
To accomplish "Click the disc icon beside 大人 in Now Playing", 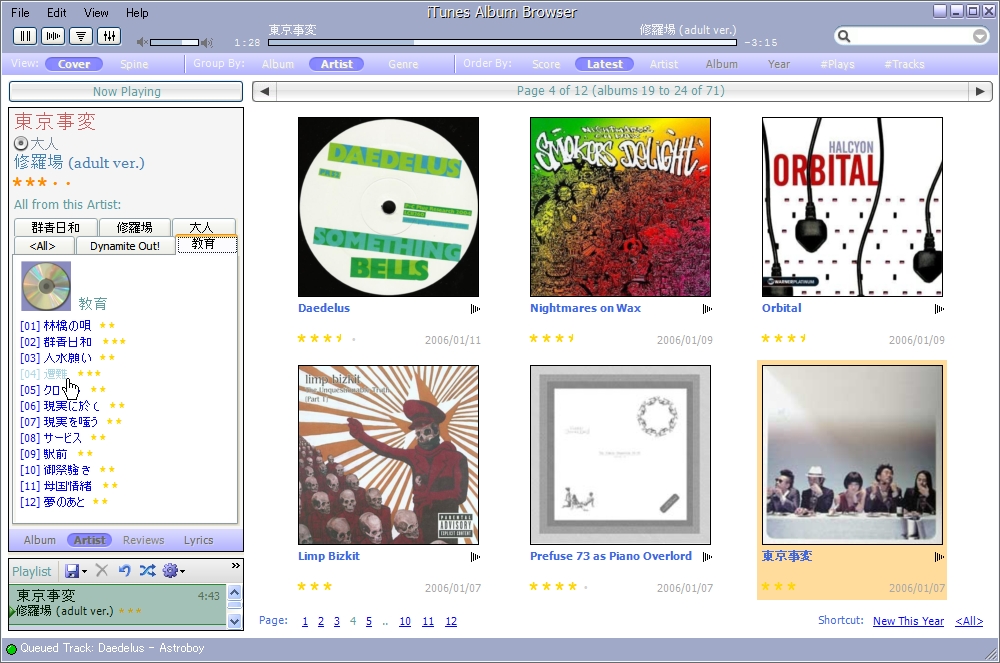I will tap(21, 143).
